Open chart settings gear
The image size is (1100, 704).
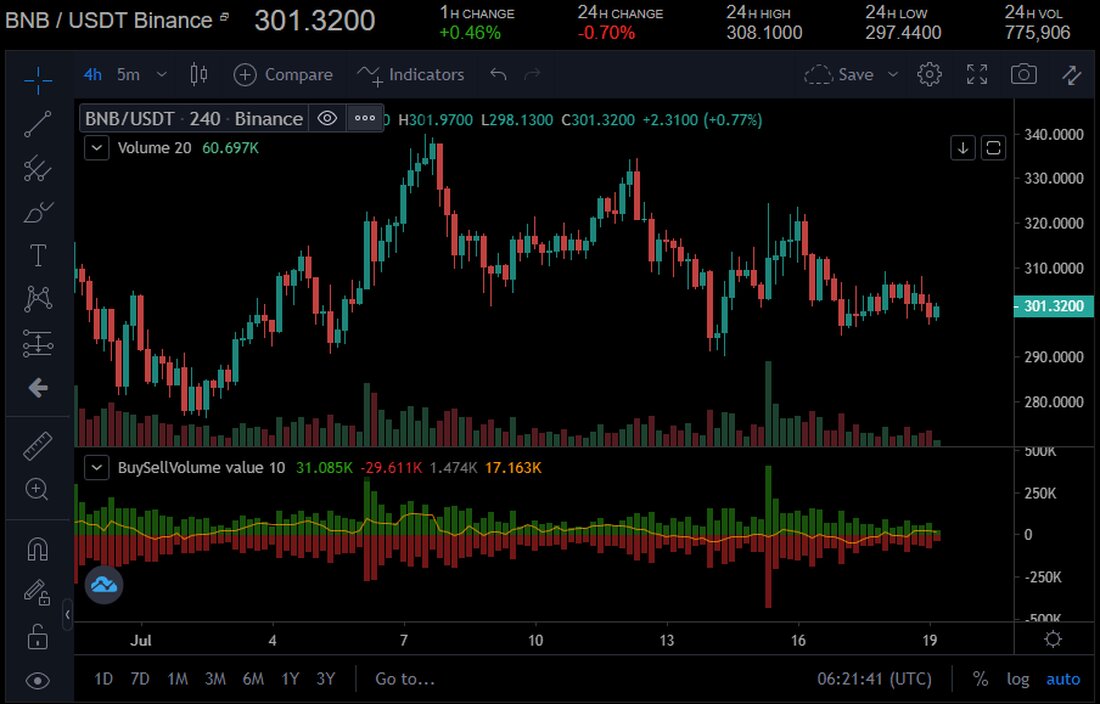coord(930,74)
